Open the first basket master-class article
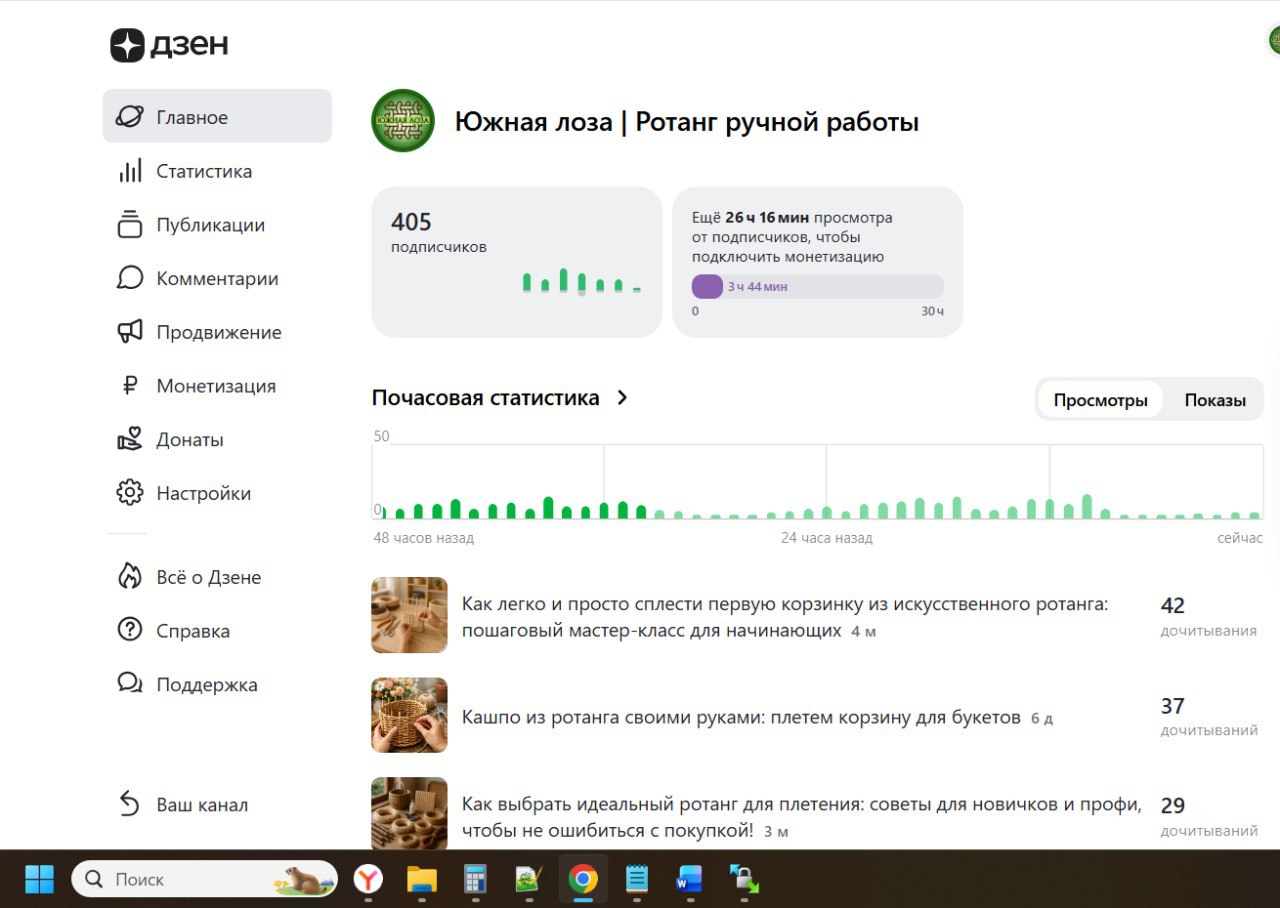The width and height of the screenshot is (1280, 908). pyautogui.click(x=784, y=617)
